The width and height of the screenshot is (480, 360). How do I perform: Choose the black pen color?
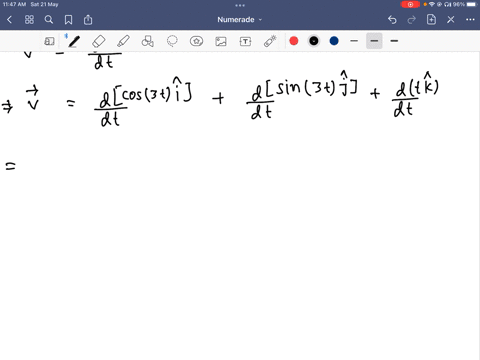314,41
